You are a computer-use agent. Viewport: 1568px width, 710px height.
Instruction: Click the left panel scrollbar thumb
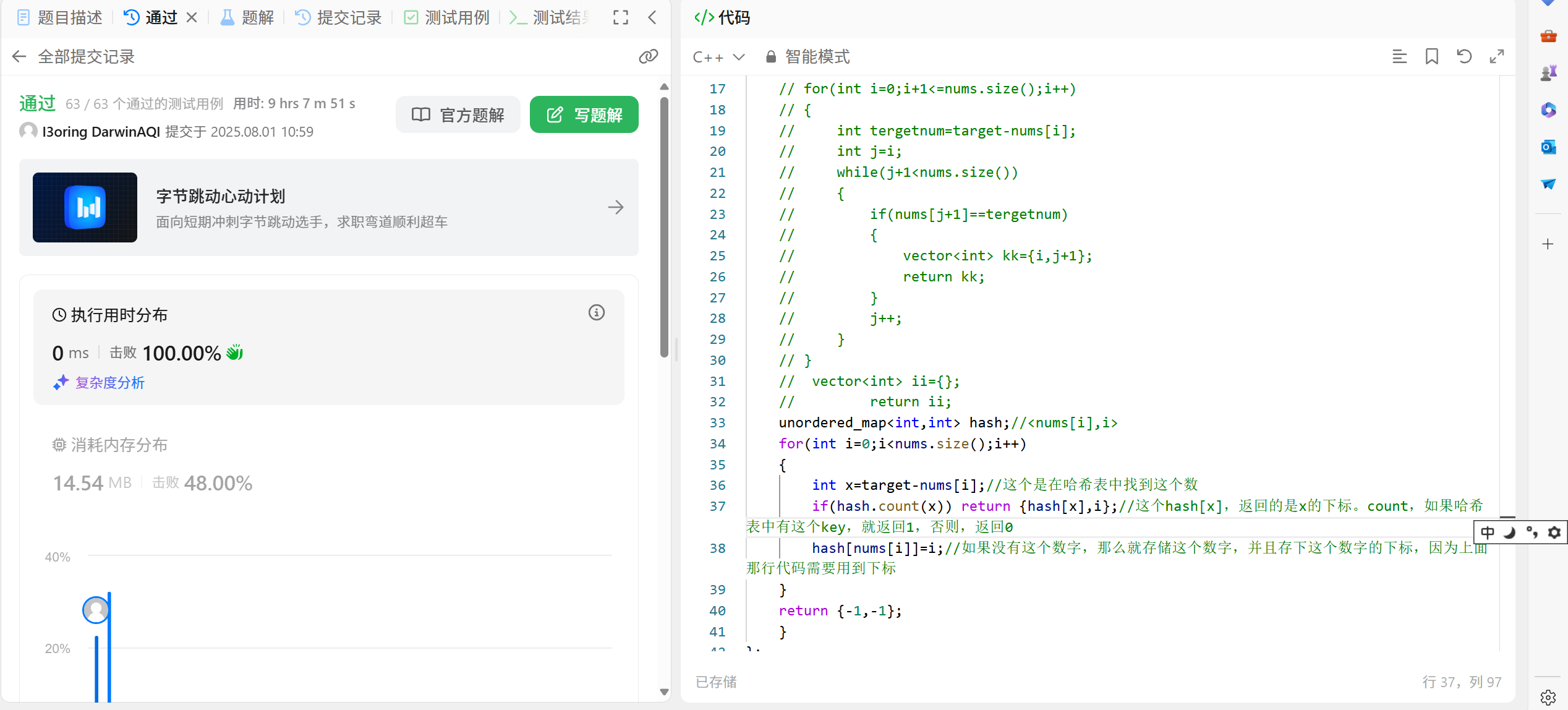click(664, 226)
